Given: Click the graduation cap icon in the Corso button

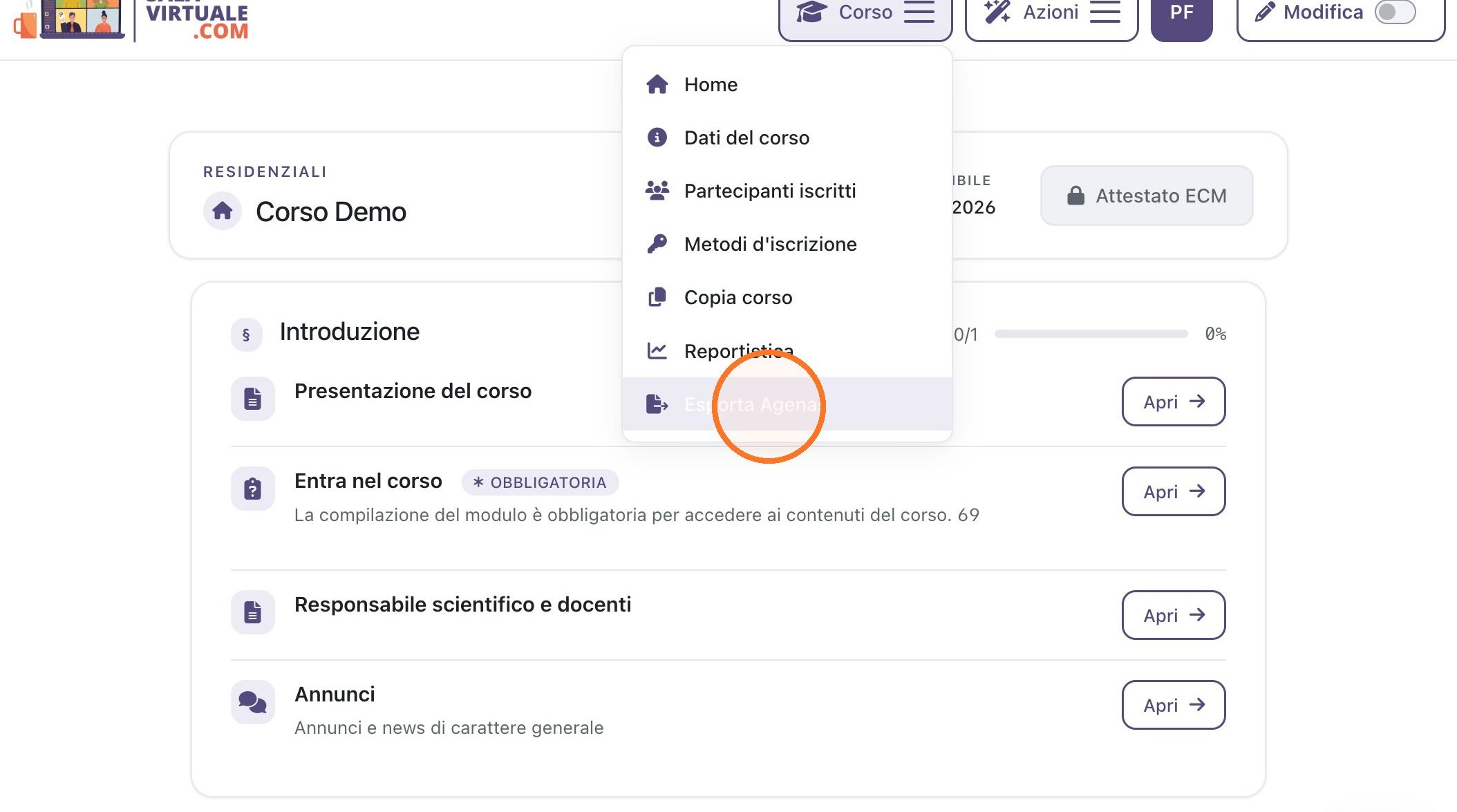Looking at the screenshot, I should tap(811, 12).
